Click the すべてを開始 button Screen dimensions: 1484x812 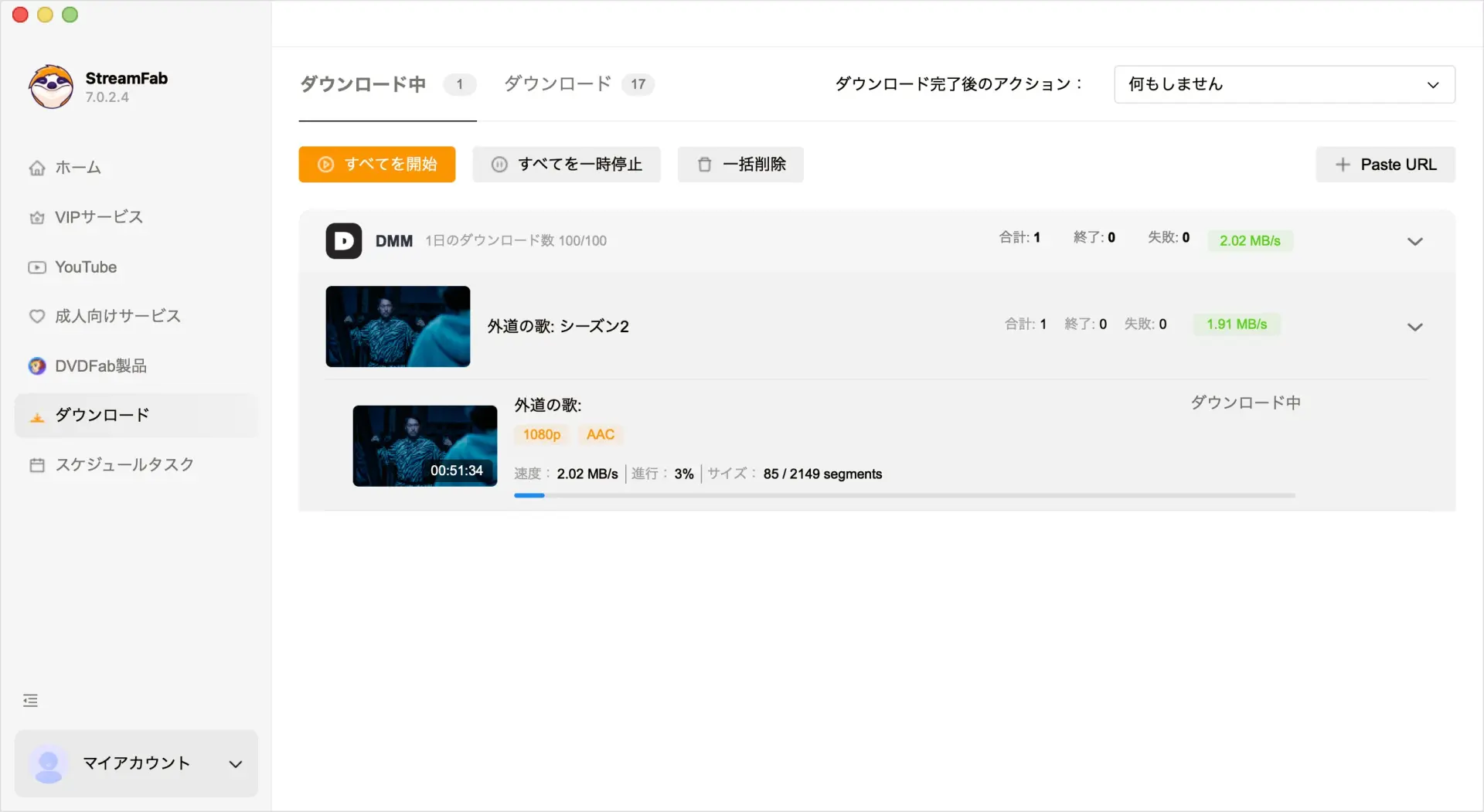tap(377, 165)
